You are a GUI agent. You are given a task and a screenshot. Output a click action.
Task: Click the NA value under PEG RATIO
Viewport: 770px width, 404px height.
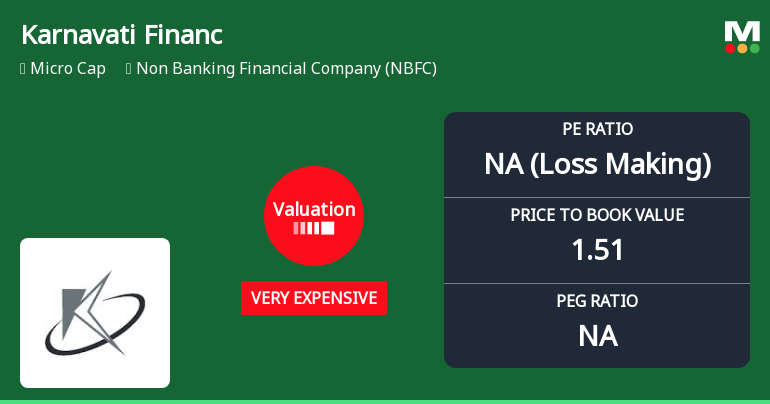[x=597, y=336]
